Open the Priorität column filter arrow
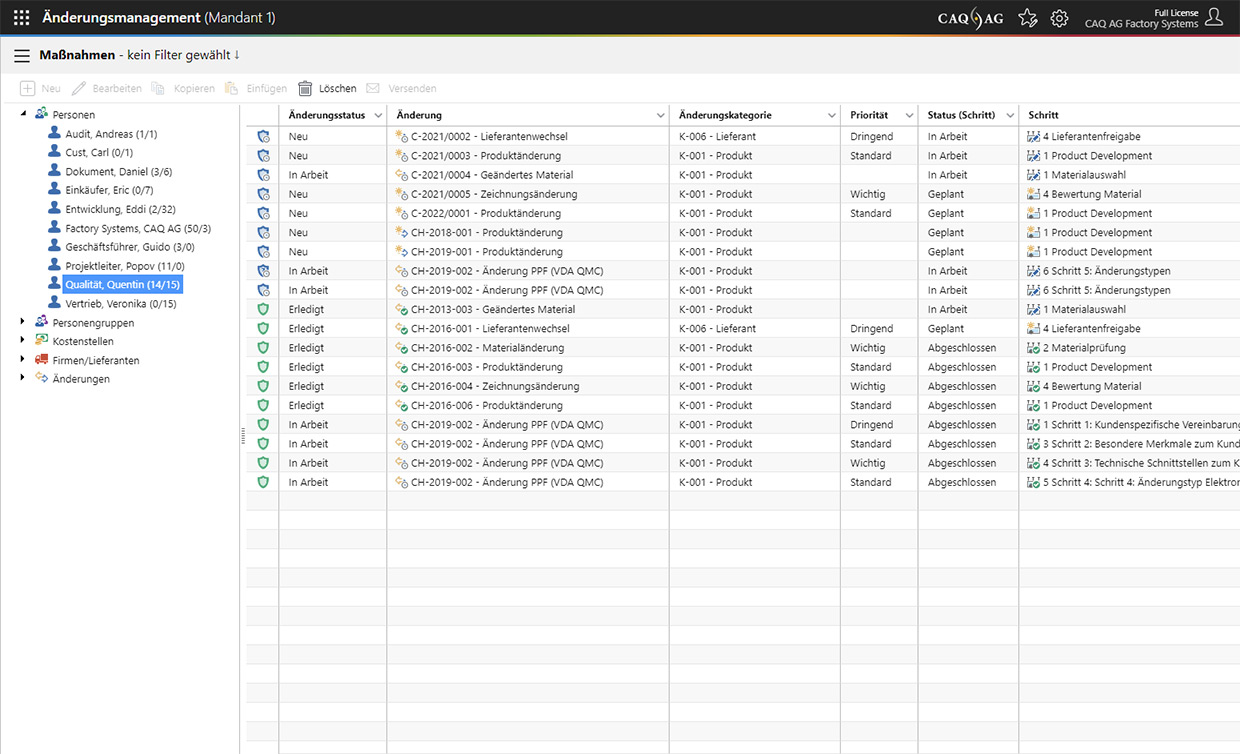This screenshot has width=1240, height=754. pyautogui.click(x=909, y=116)
